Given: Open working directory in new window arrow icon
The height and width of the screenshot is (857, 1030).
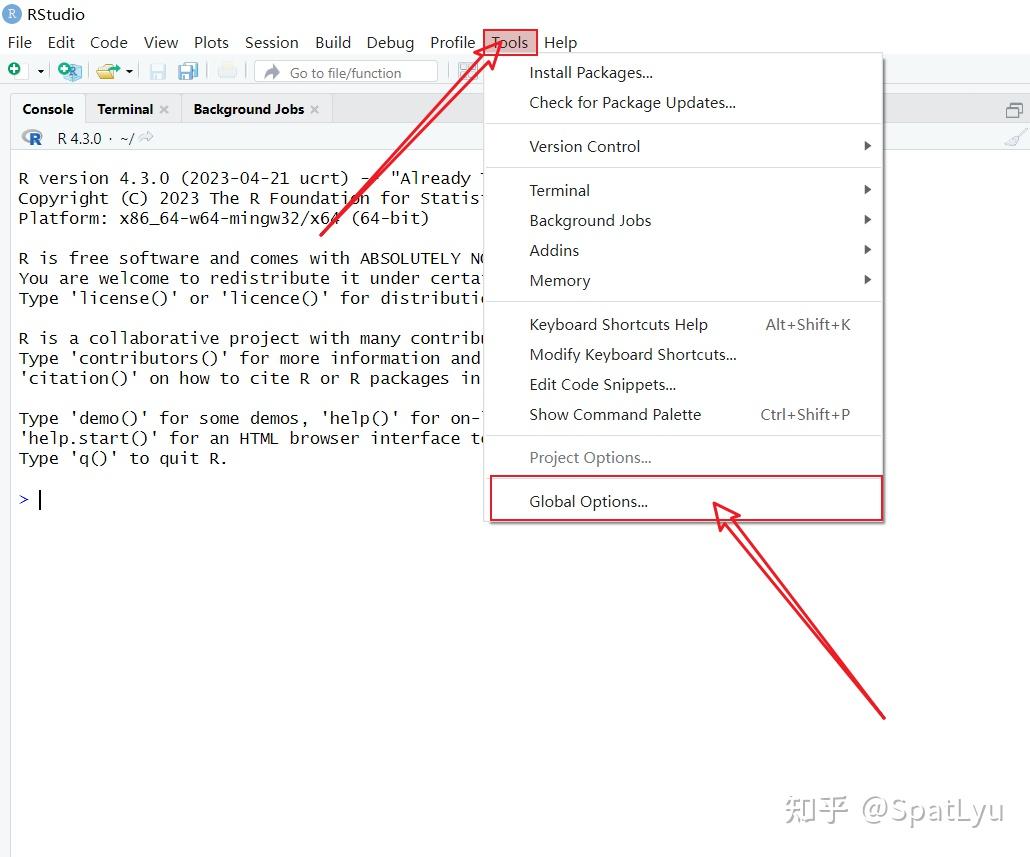Looking at the screenshot, I should 145,137.
